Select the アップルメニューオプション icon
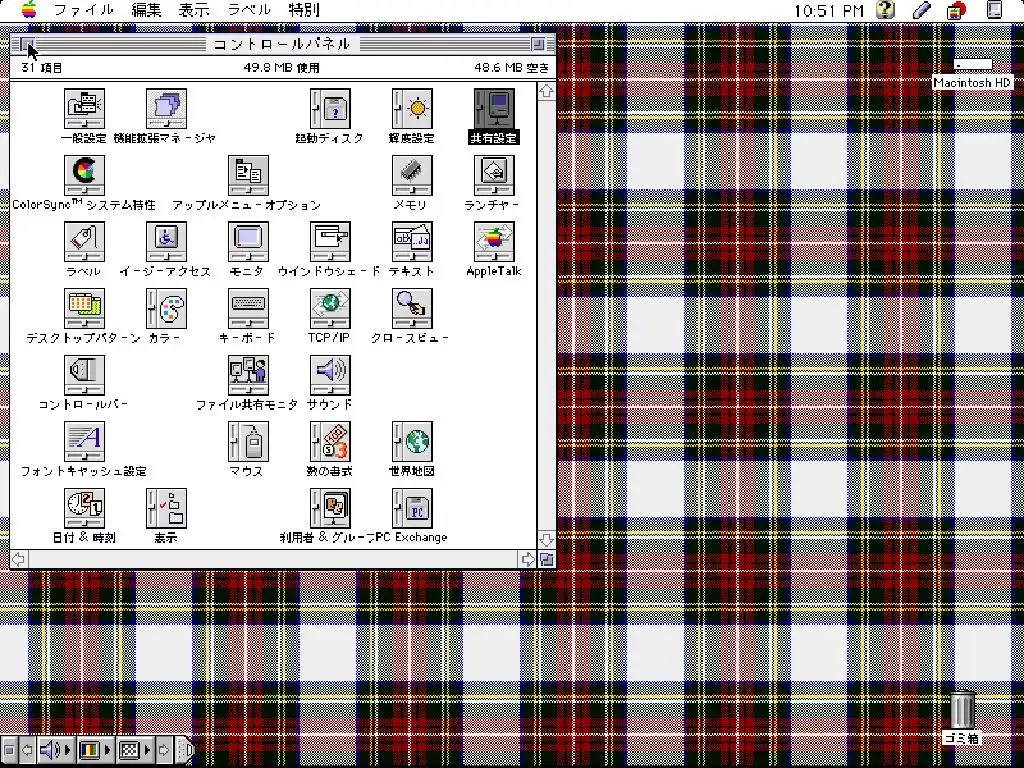The height and width of the screenshot is (768, 1024). pos(248,176)
